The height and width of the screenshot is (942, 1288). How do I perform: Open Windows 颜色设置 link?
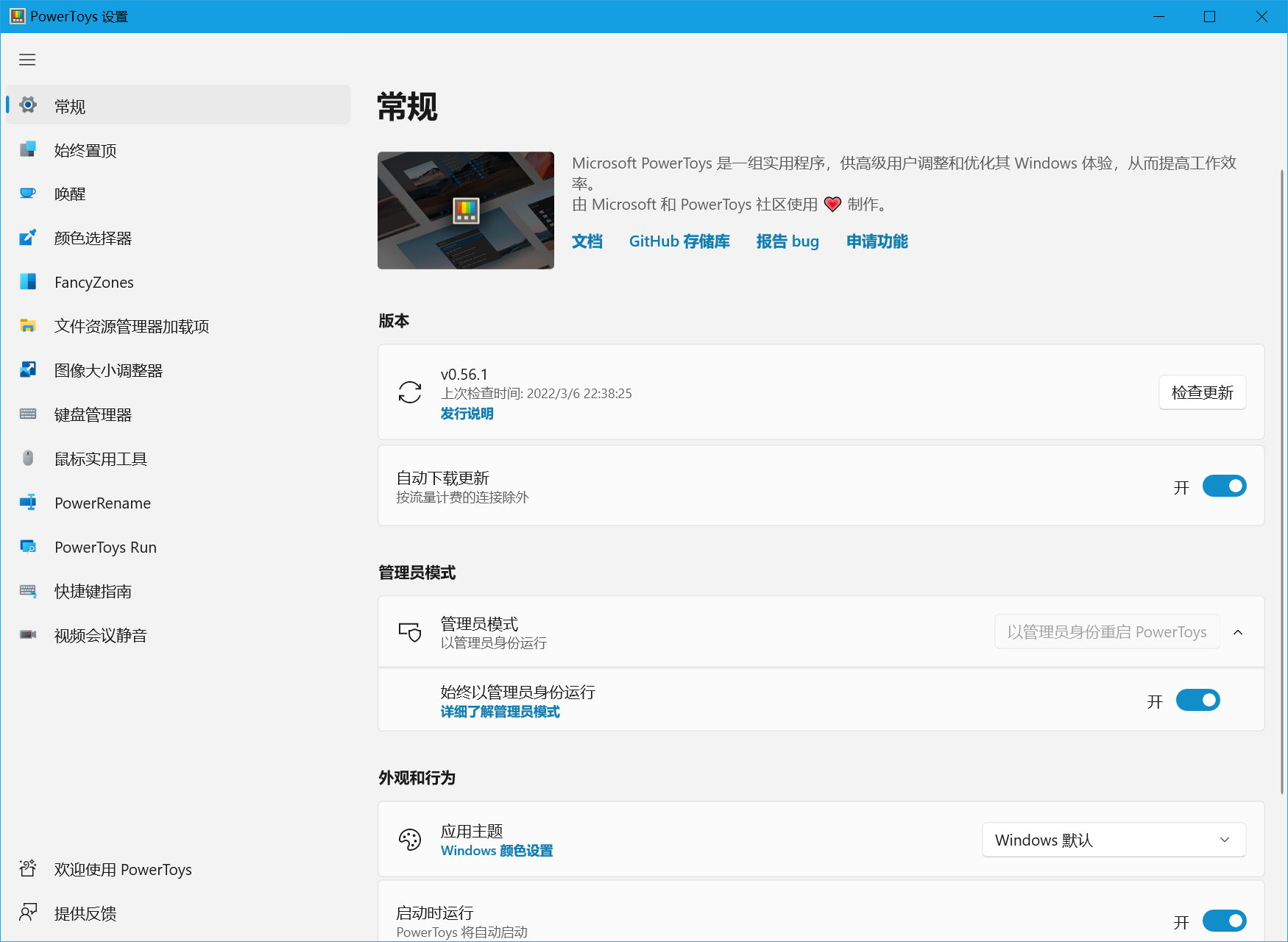click(x=497, y=851)
